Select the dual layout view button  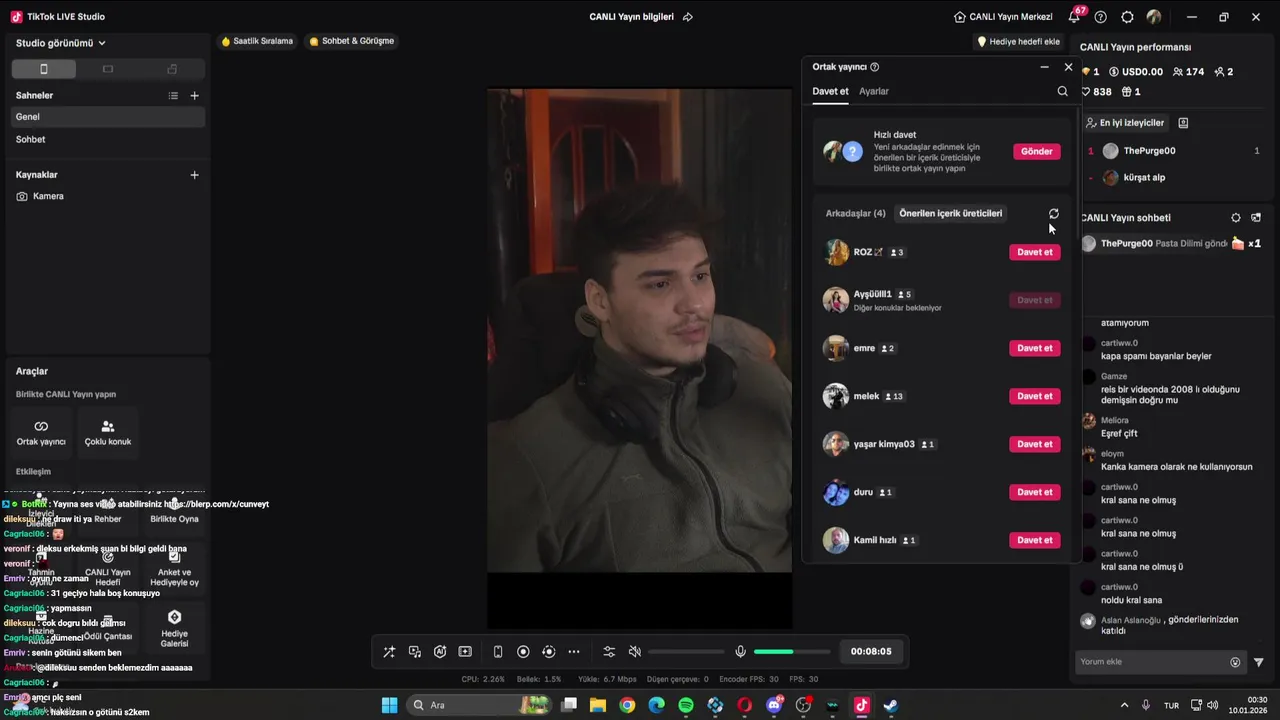pyautogui.click(x=172, y=69)
